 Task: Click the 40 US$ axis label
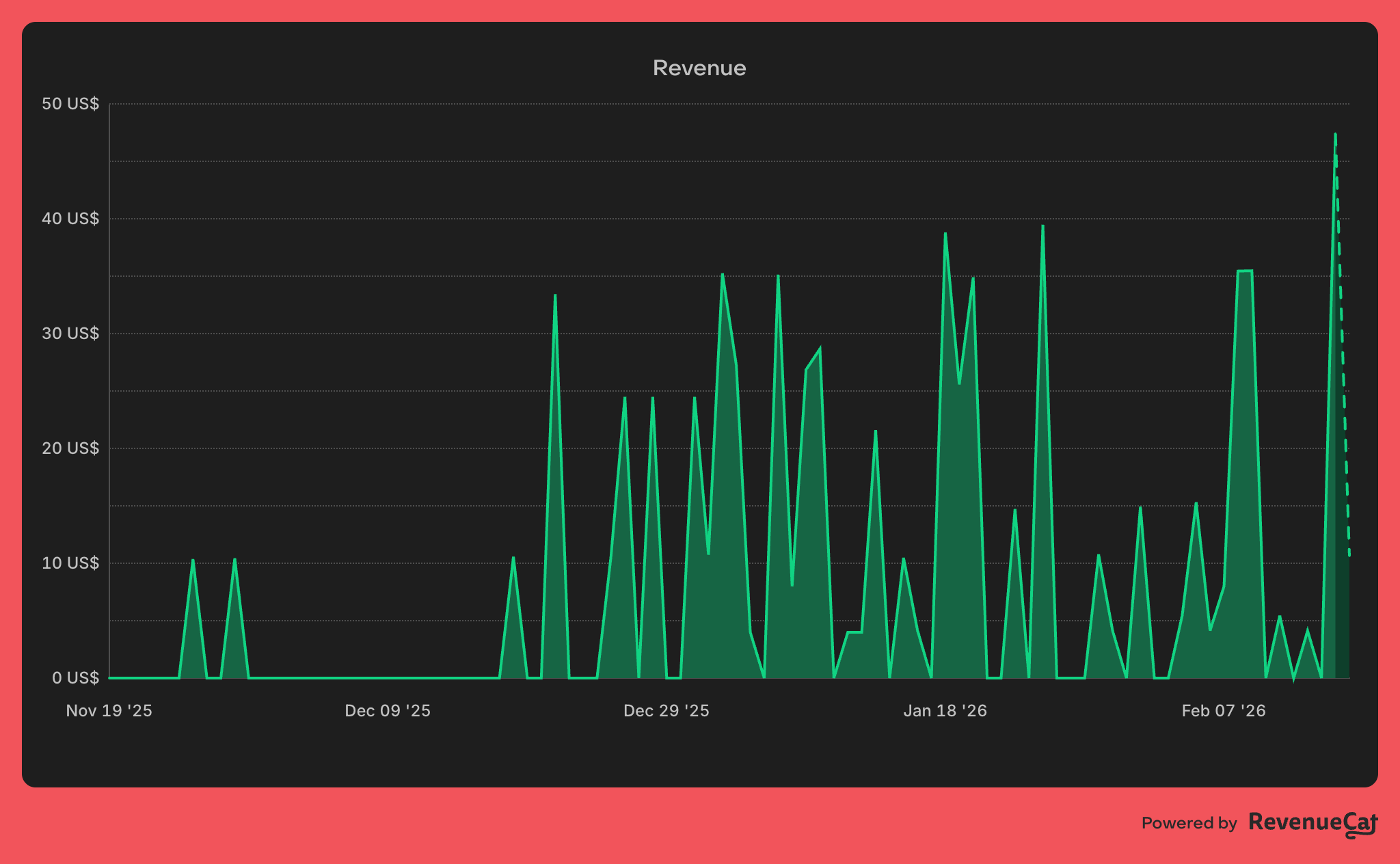tap(70, 219)
